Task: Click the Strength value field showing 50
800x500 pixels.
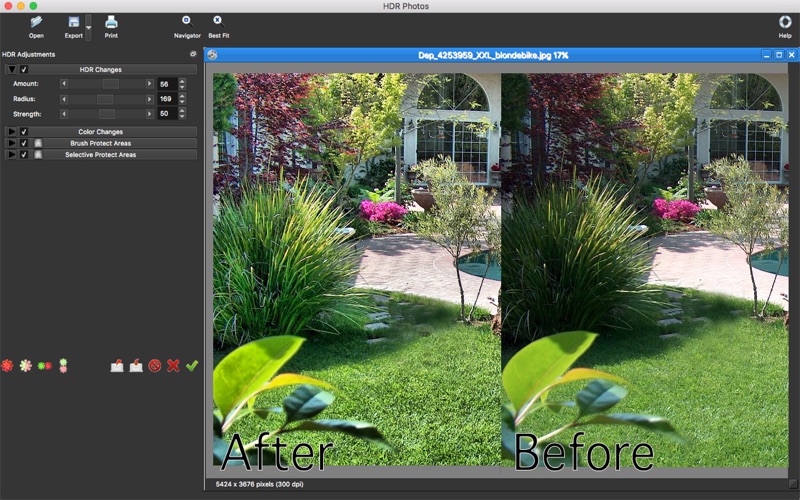Action: (167, 113)
